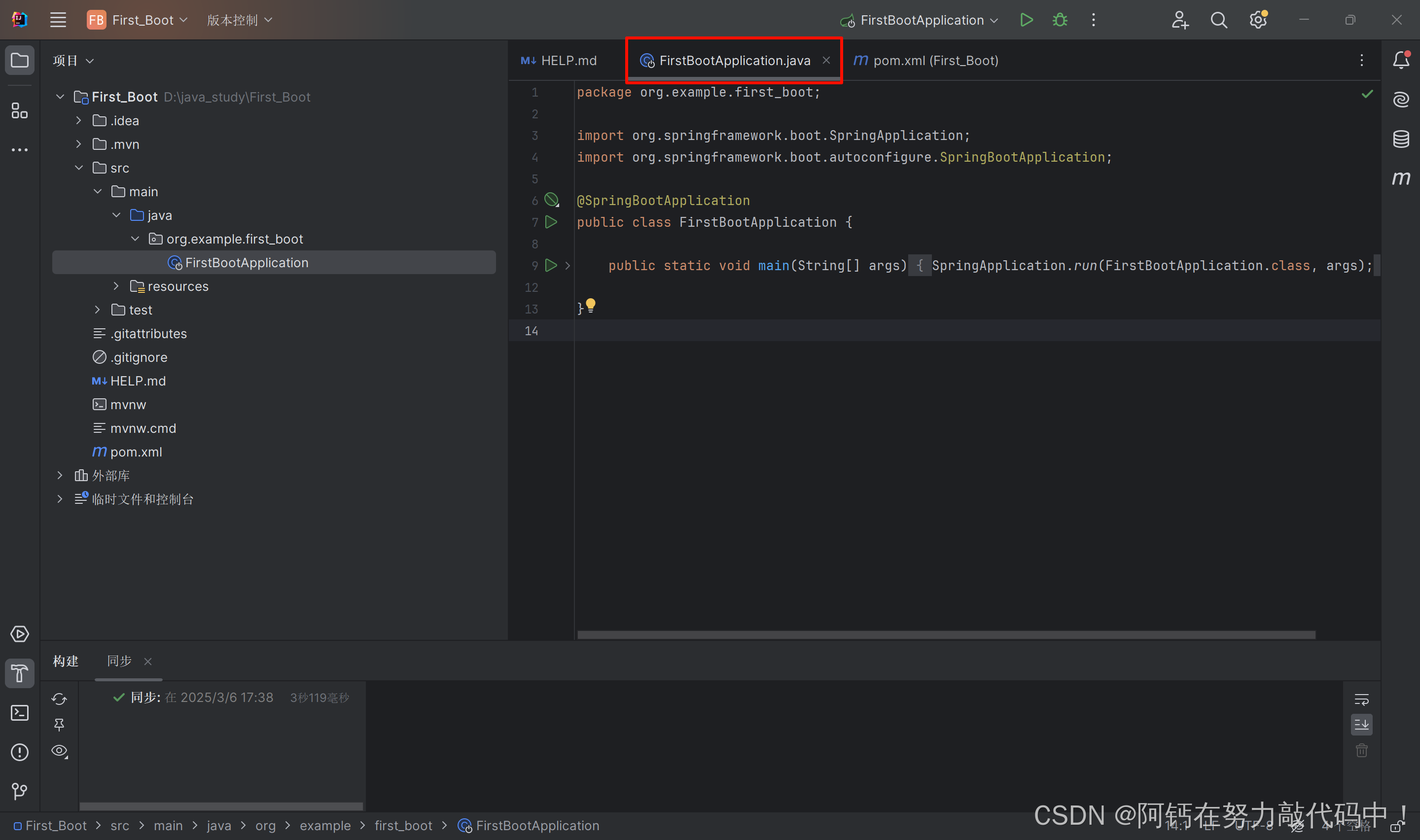Toggle the eye view options in build panel
The width and height of the screenshot is (1420, 840).
pos(60,751)
